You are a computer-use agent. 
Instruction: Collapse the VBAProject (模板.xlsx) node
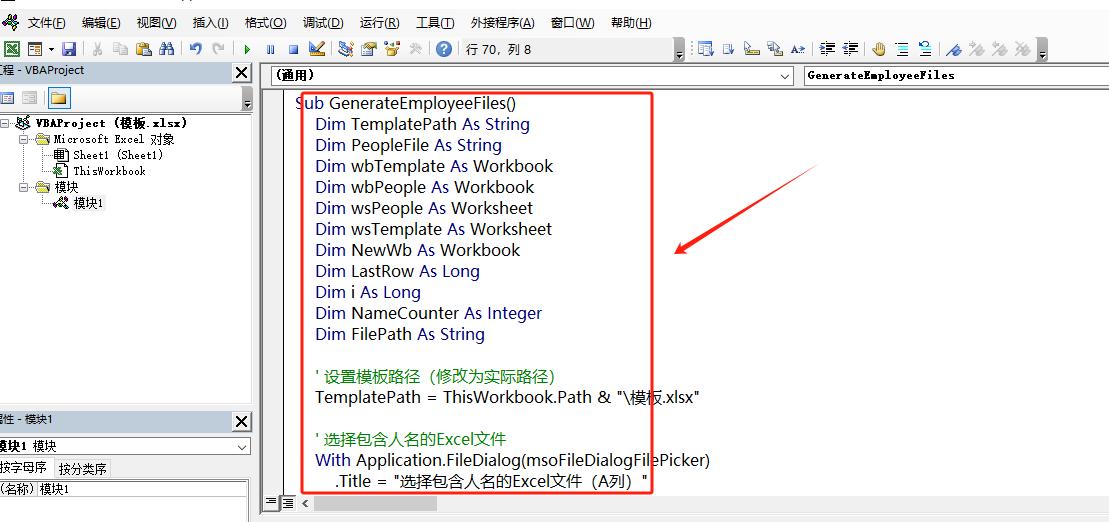(x=4, y=123)
